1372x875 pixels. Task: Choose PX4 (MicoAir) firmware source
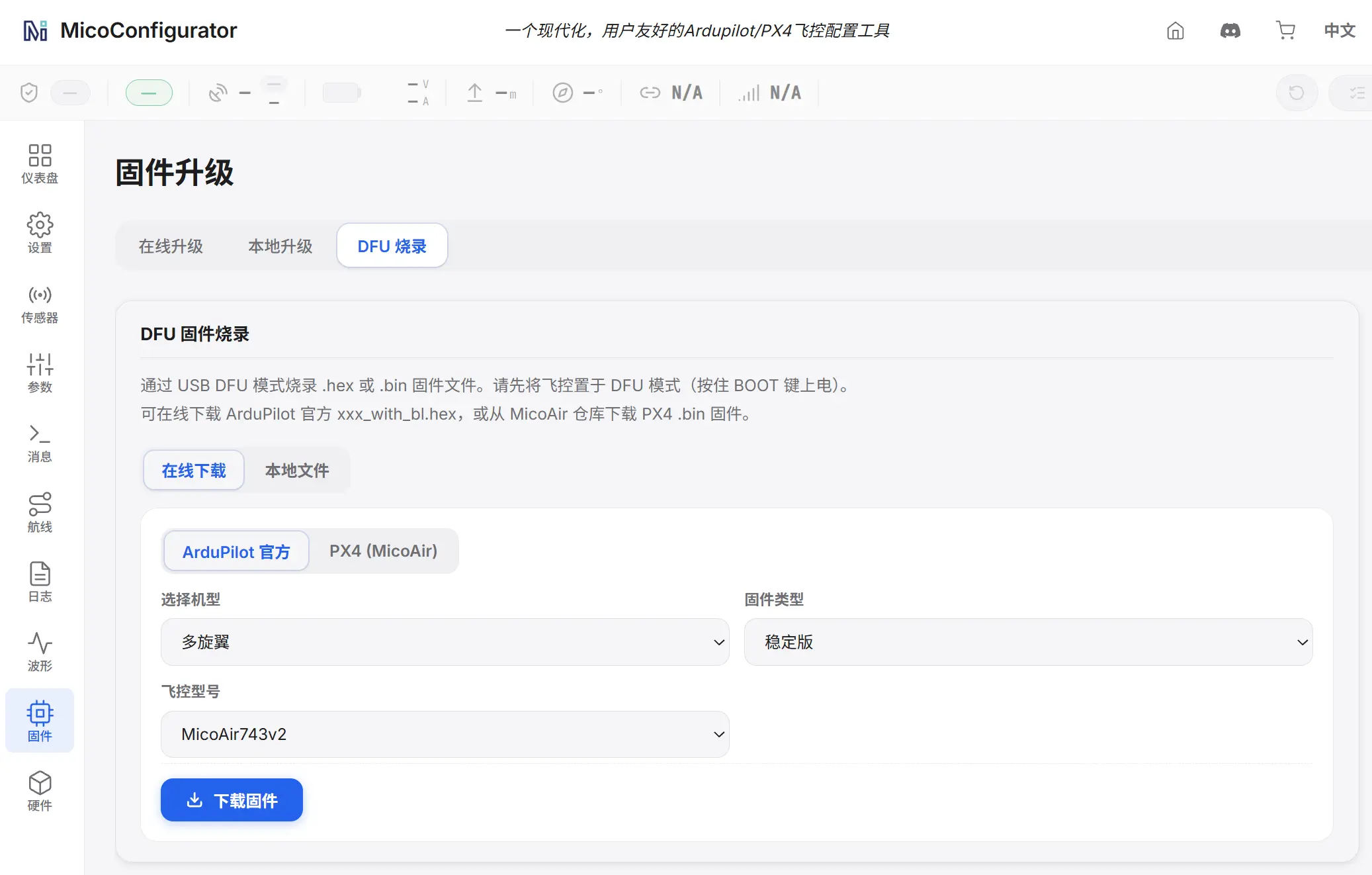[x=384, y=551]
